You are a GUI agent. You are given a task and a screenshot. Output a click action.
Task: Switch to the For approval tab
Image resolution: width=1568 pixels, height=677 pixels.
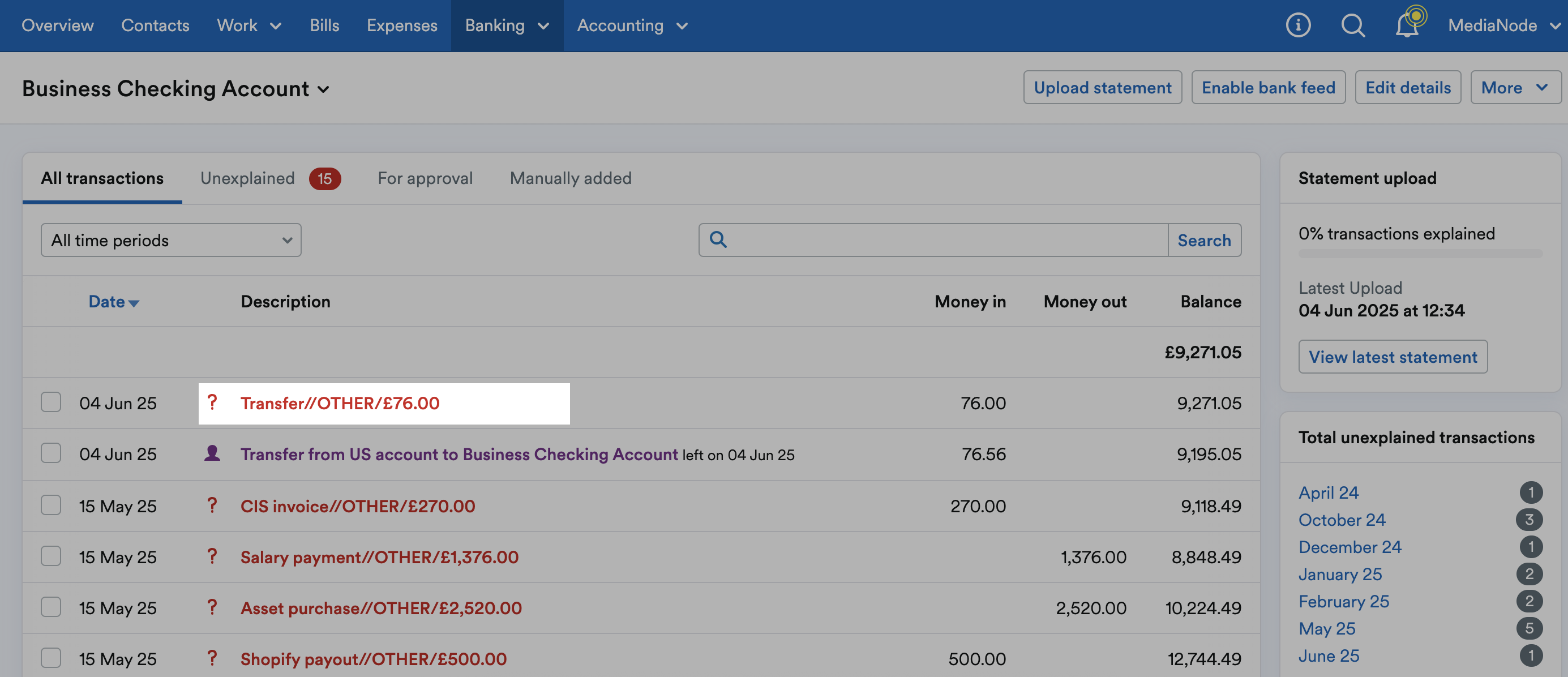(x=425, y=178)
